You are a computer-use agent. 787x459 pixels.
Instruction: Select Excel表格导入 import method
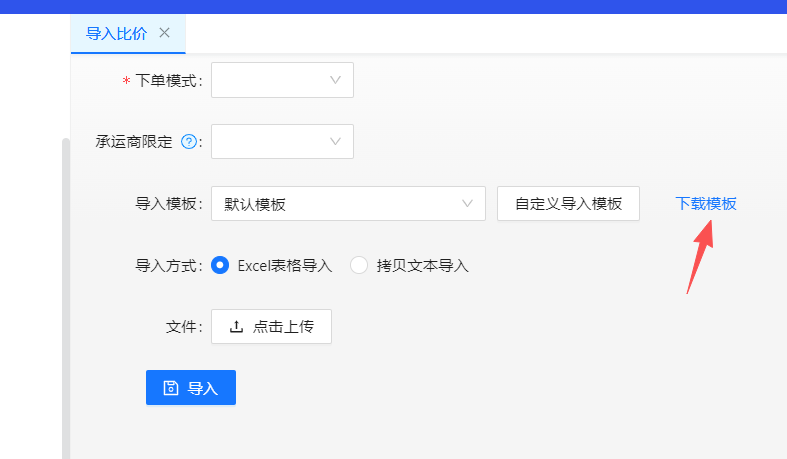220,266
